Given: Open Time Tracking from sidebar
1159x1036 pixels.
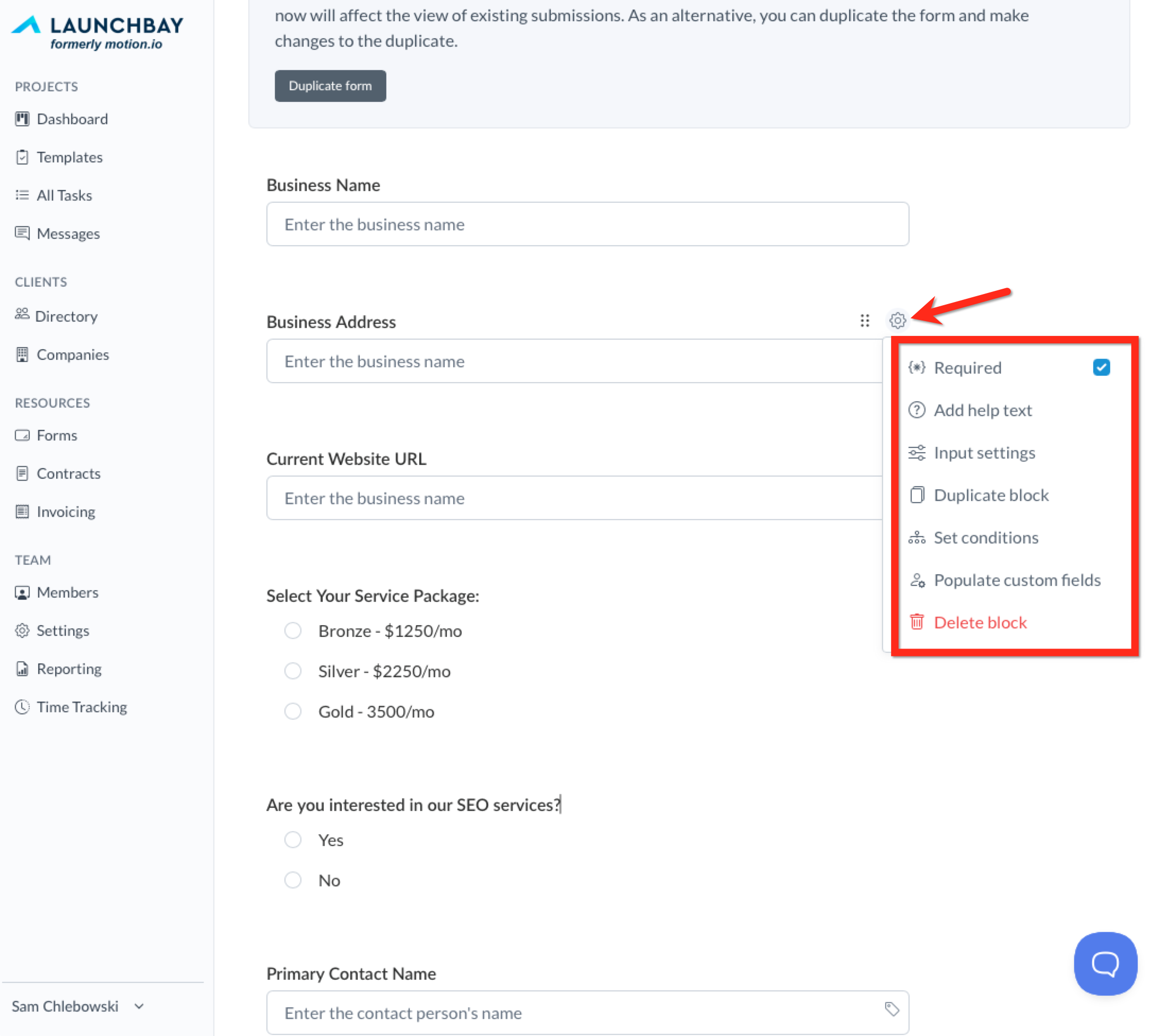Looking at the screenshot, I should [81, 707].
